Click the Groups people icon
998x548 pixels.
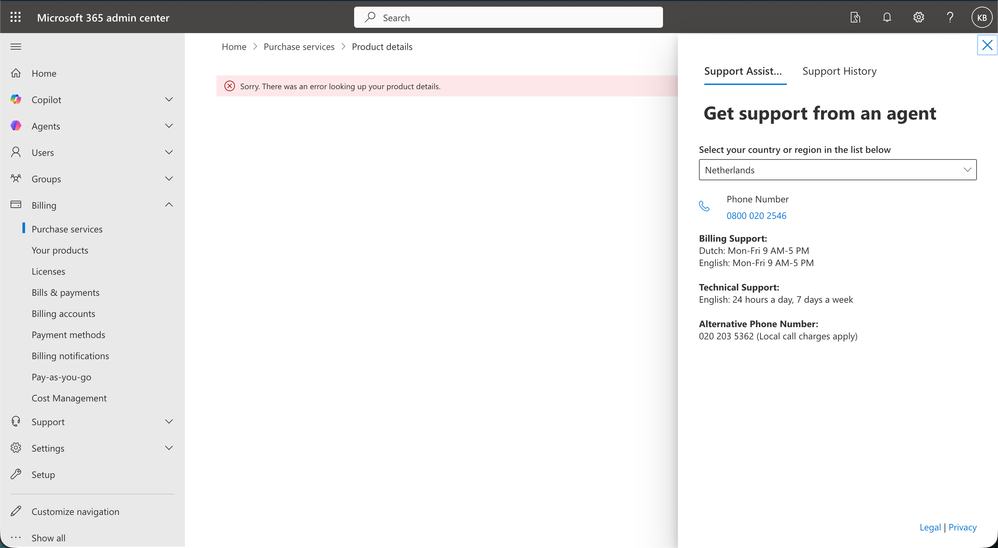coord(16,179)
